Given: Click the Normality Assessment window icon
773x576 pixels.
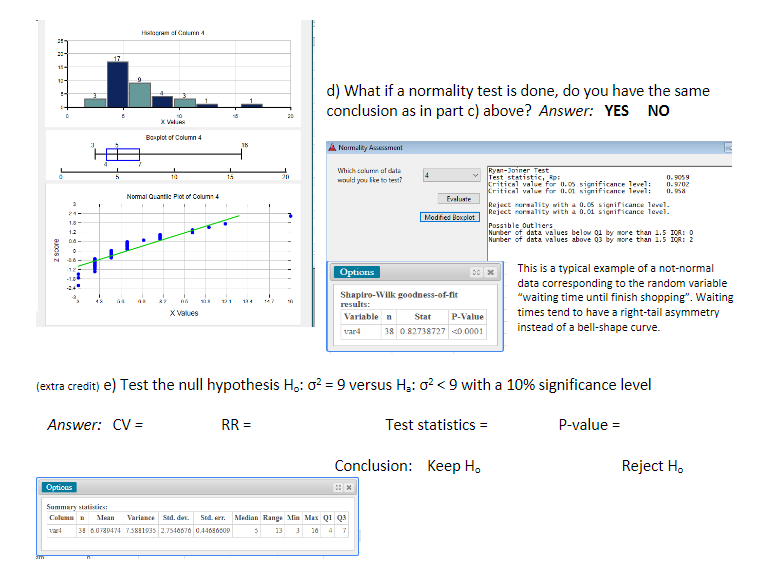Looking at the screenshot, I should pyautogui.click(x=332, y=147).
